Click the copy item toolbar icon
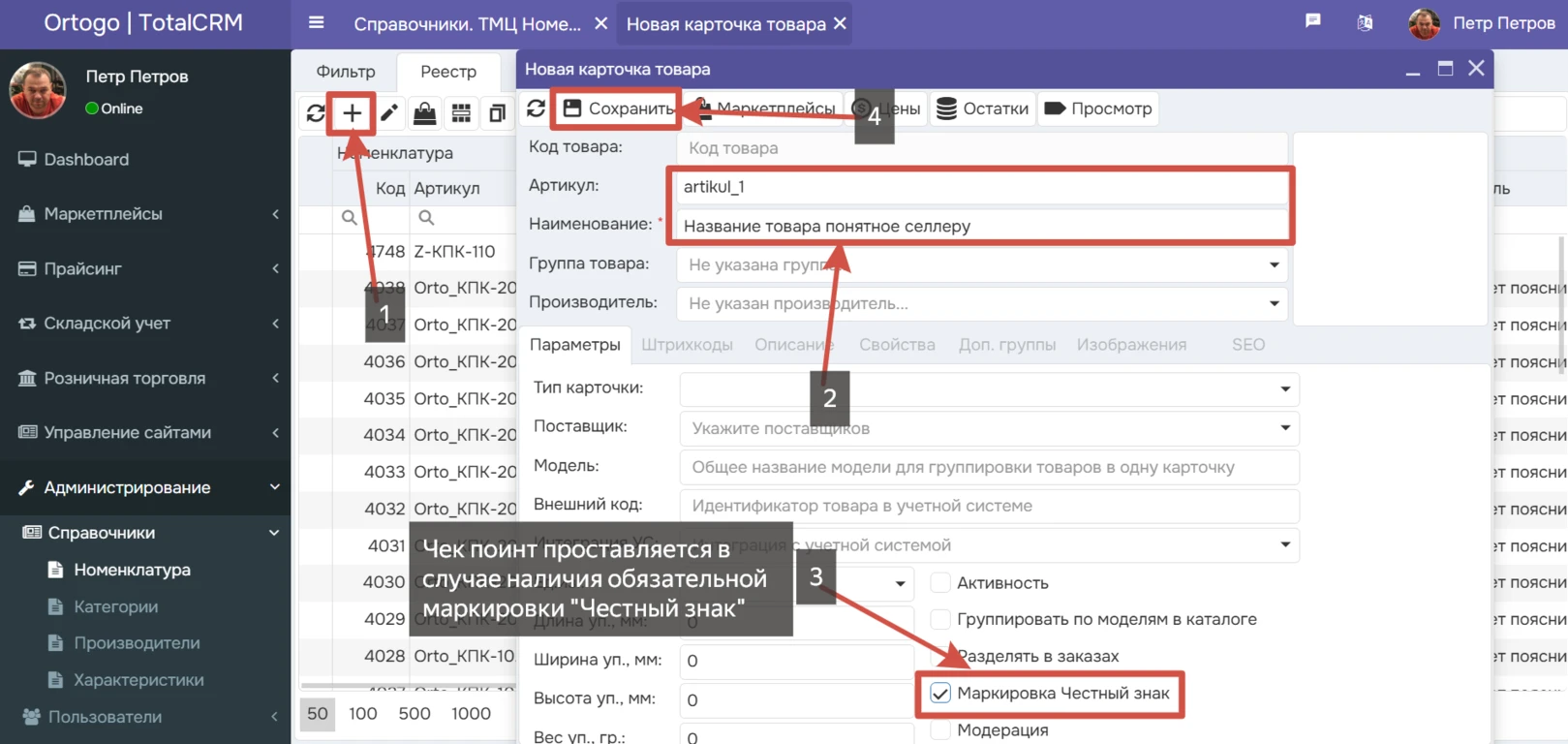1568x744 pixels. coord(498,113)
